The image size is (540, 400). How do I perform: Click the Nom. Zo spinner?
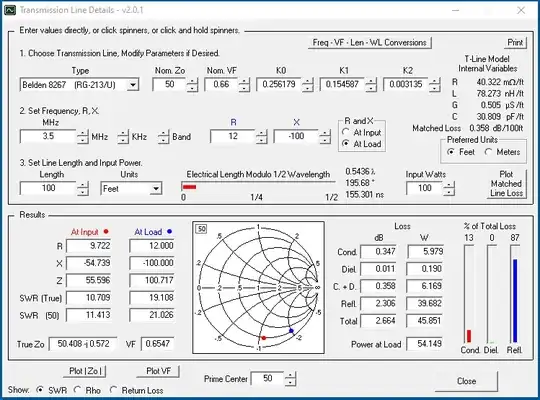[193, 84]
